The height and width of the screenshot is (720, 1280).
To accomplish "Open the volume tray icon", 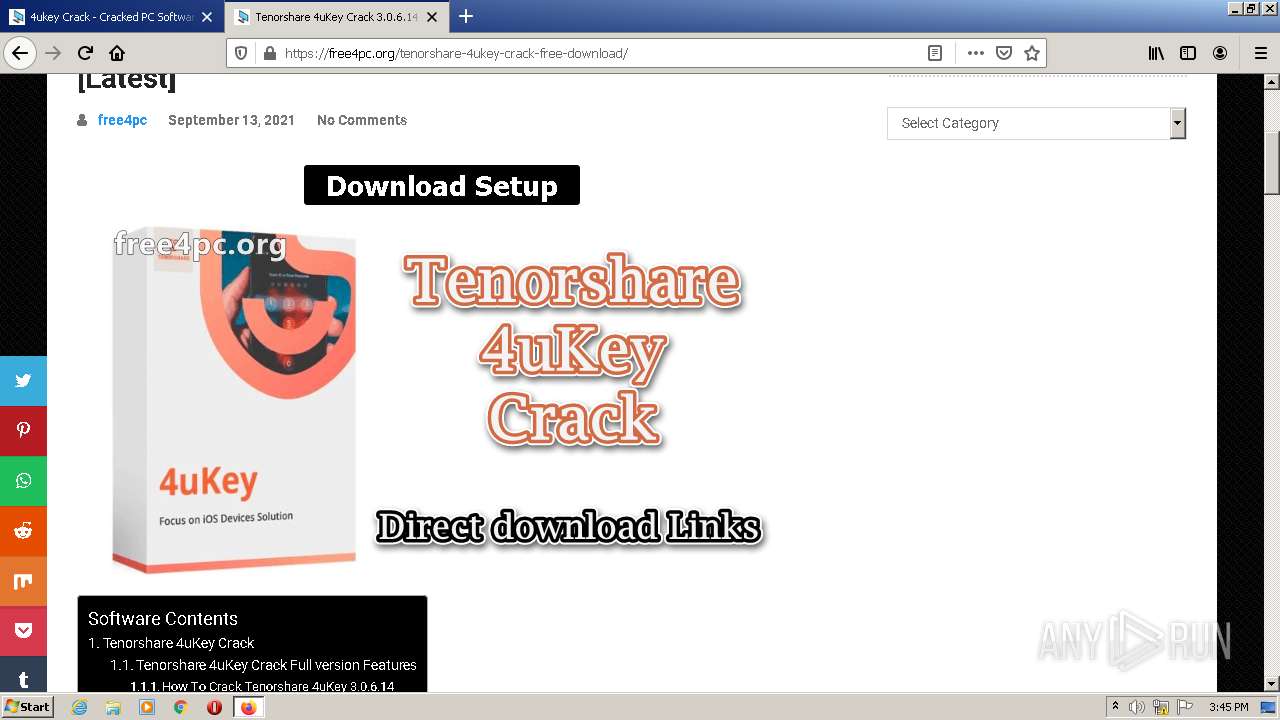I will coord(1137,707).
